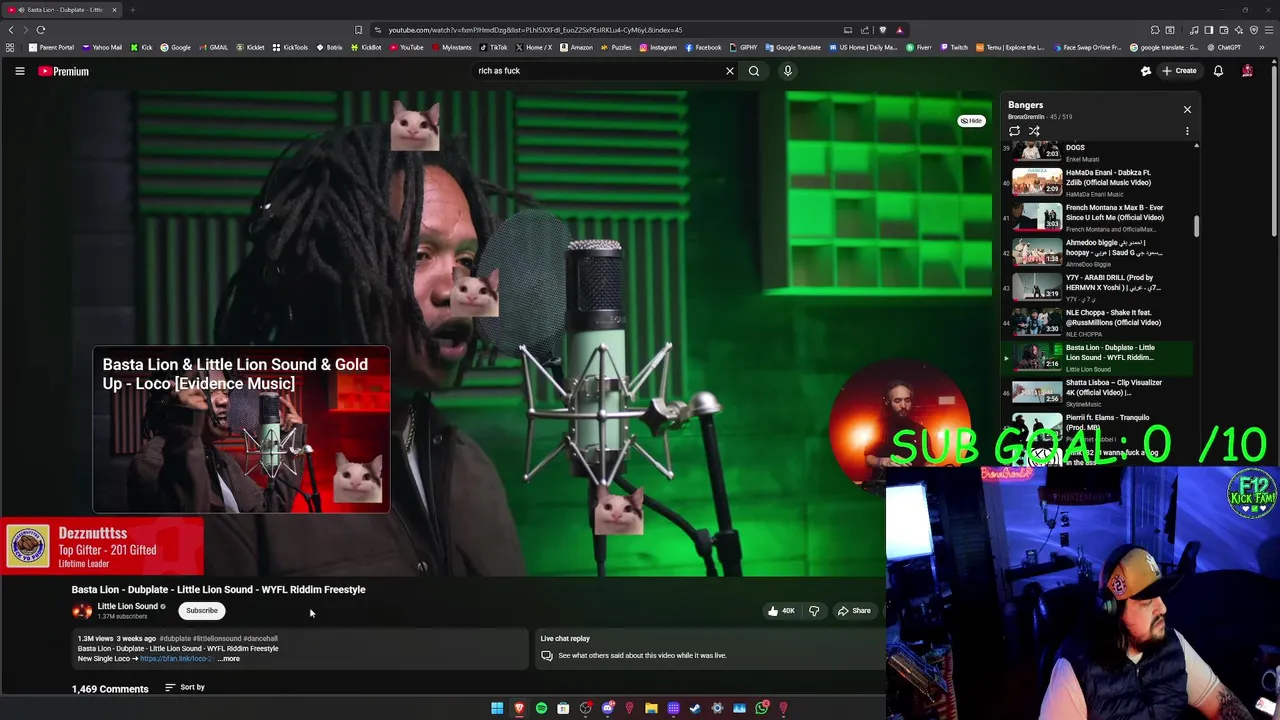Toggle loop playlist in Bangers panel

(1014, 131)
